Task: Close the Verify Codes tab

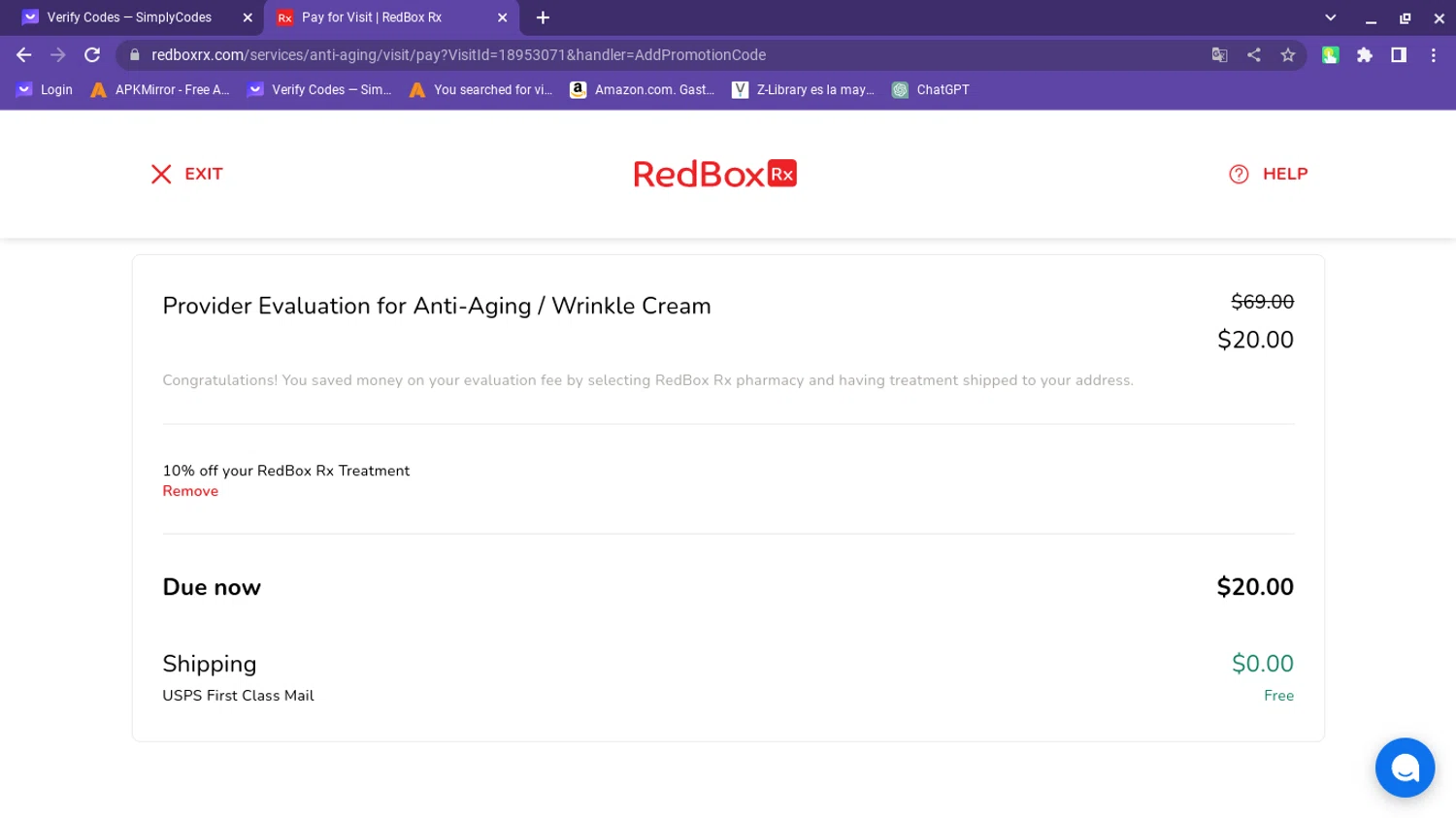Action: point(248,17)
